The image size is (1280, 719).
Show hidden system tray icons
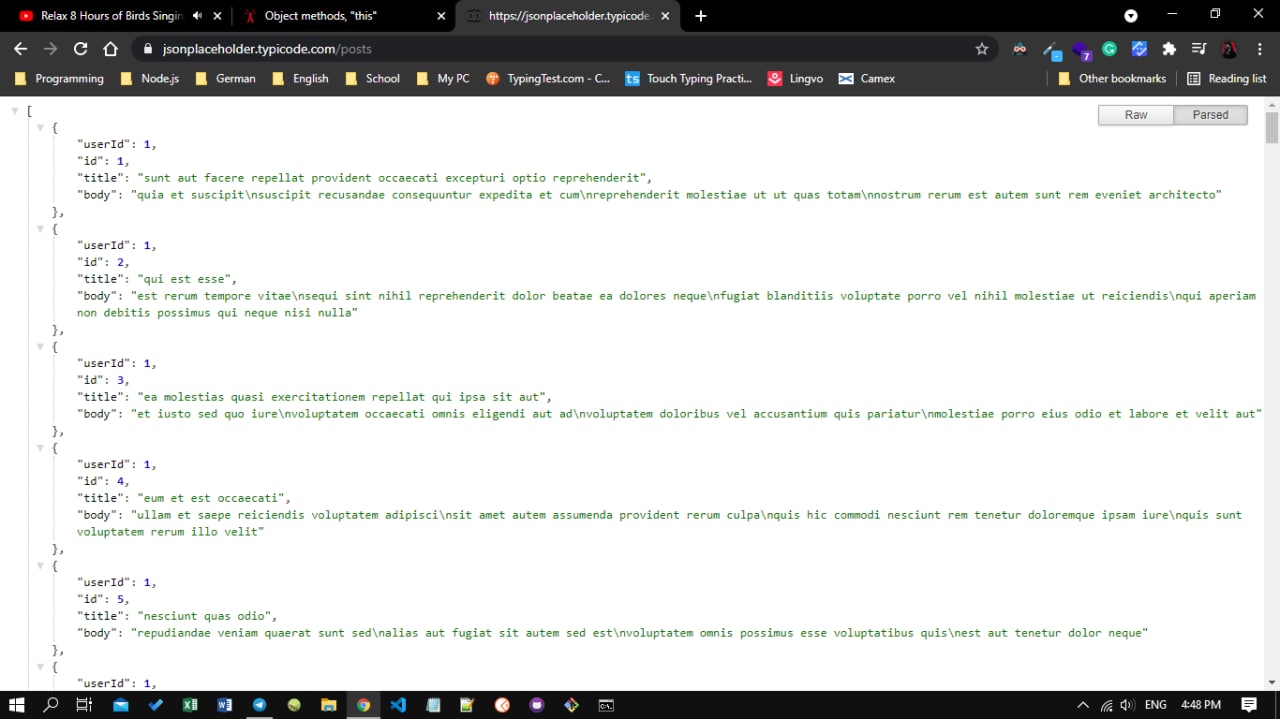(1083, 705)
